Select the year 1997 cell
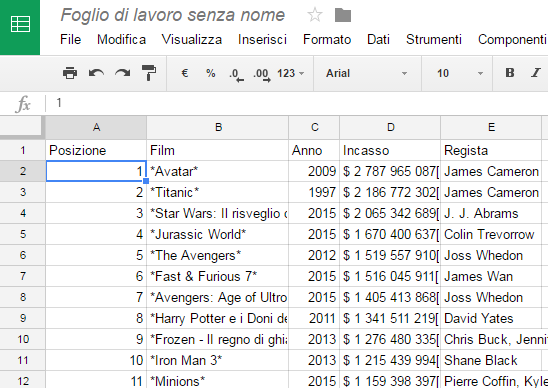The image size is (548, 388). 314,192
